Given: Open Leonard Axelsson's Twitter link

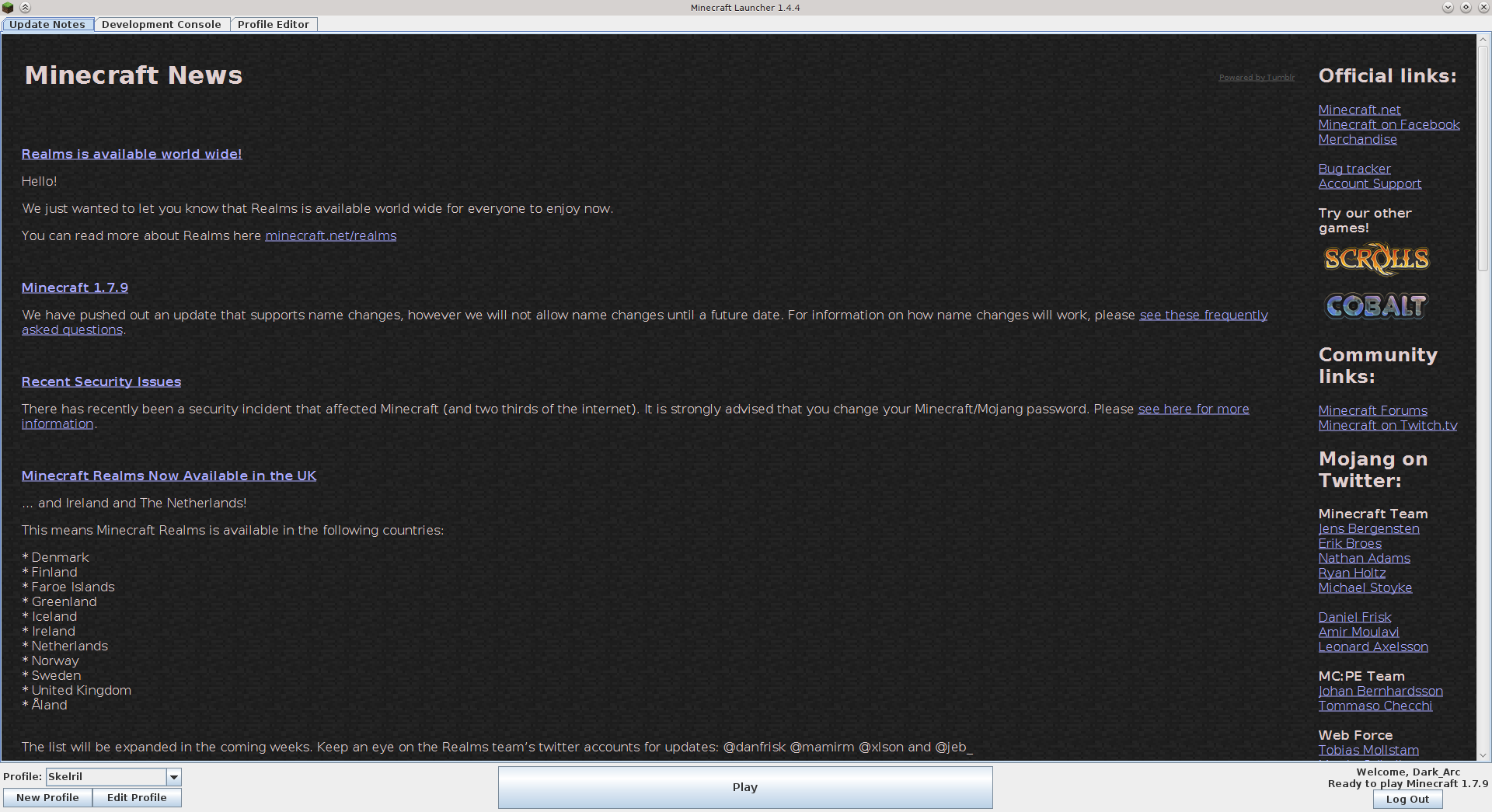Looking at the screenshot, I should point(1373,646).
